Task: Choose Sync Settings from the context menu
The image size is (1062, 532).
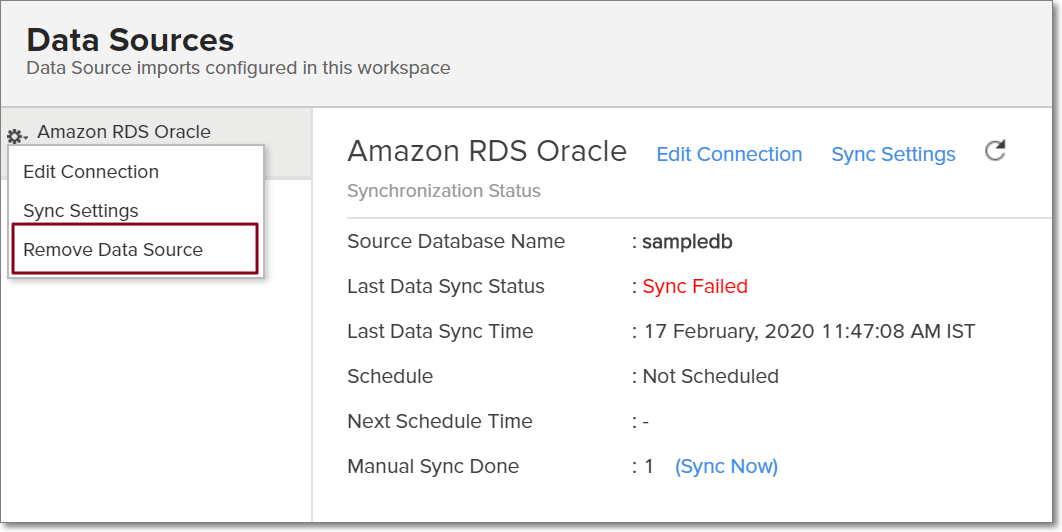Action: tap(81, 211)
